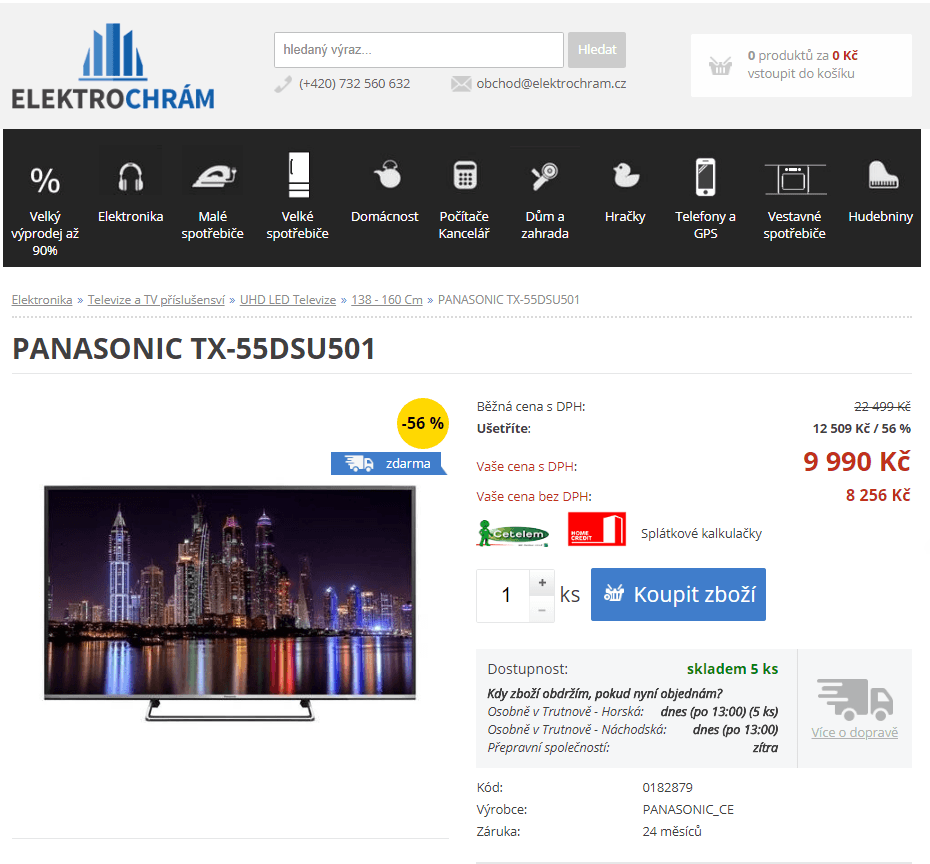Click the skladem 5 ks availability text
The width and height of the screenshot is (930, 864).
click(732, 669)
